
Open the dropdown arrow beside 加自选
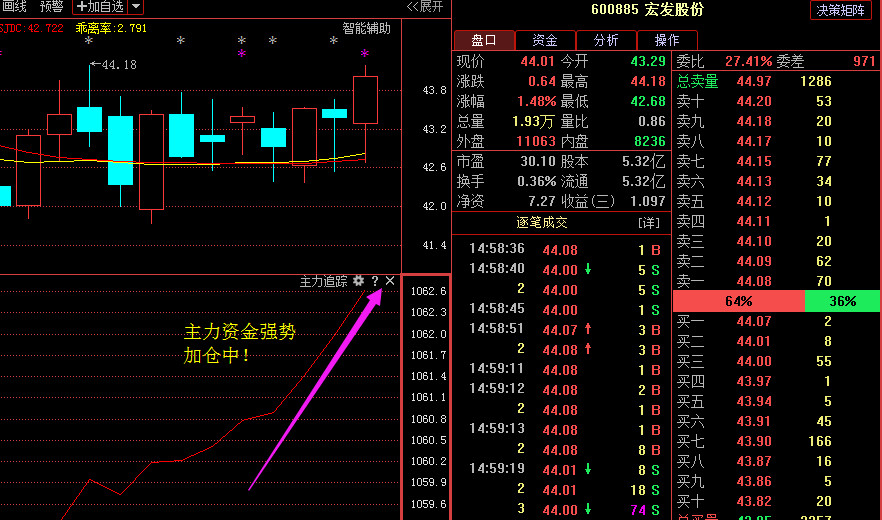[136, 7]
